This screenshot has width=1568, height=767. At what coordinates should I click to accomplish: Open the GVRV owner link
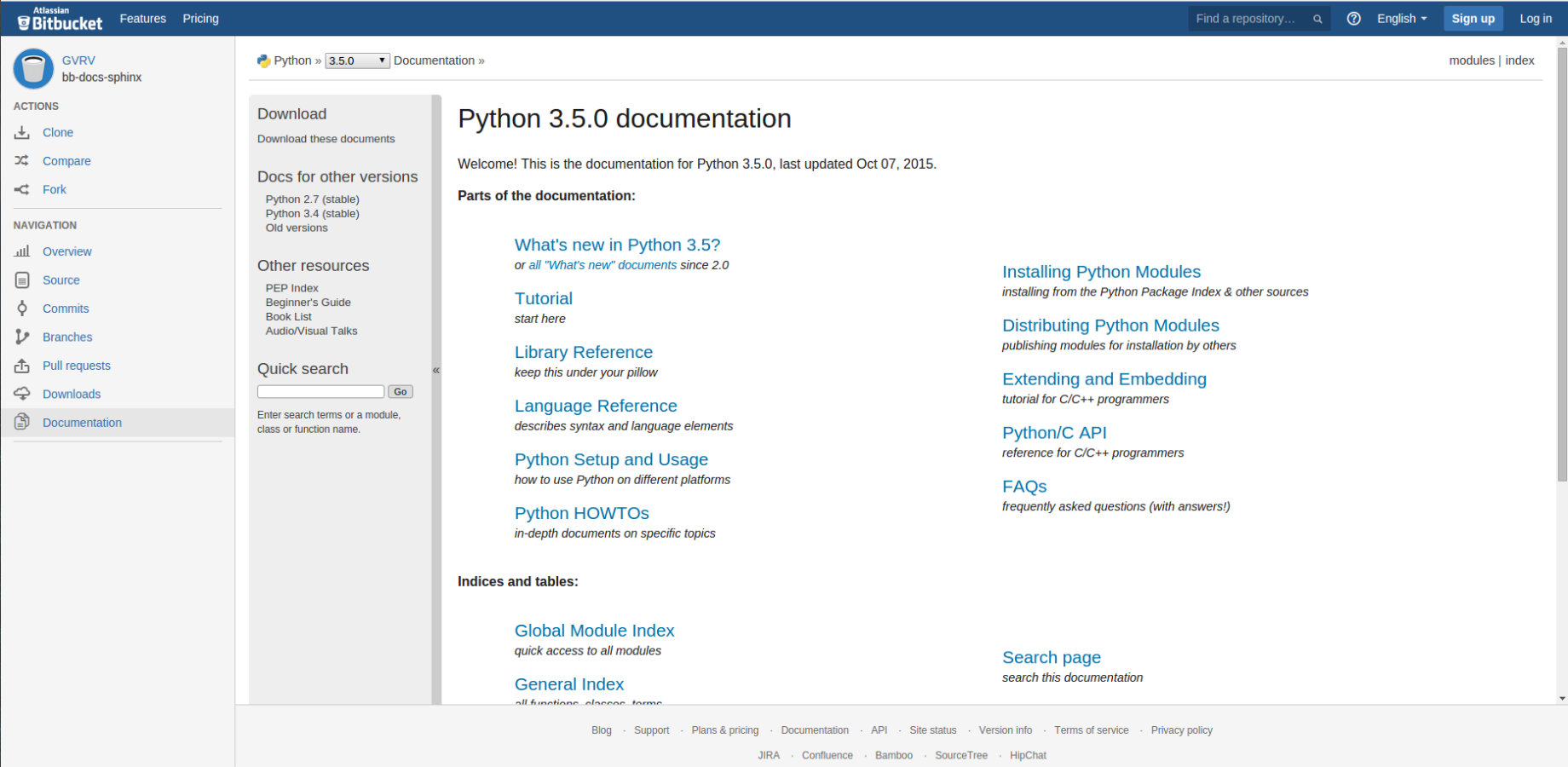click(78, 61)
